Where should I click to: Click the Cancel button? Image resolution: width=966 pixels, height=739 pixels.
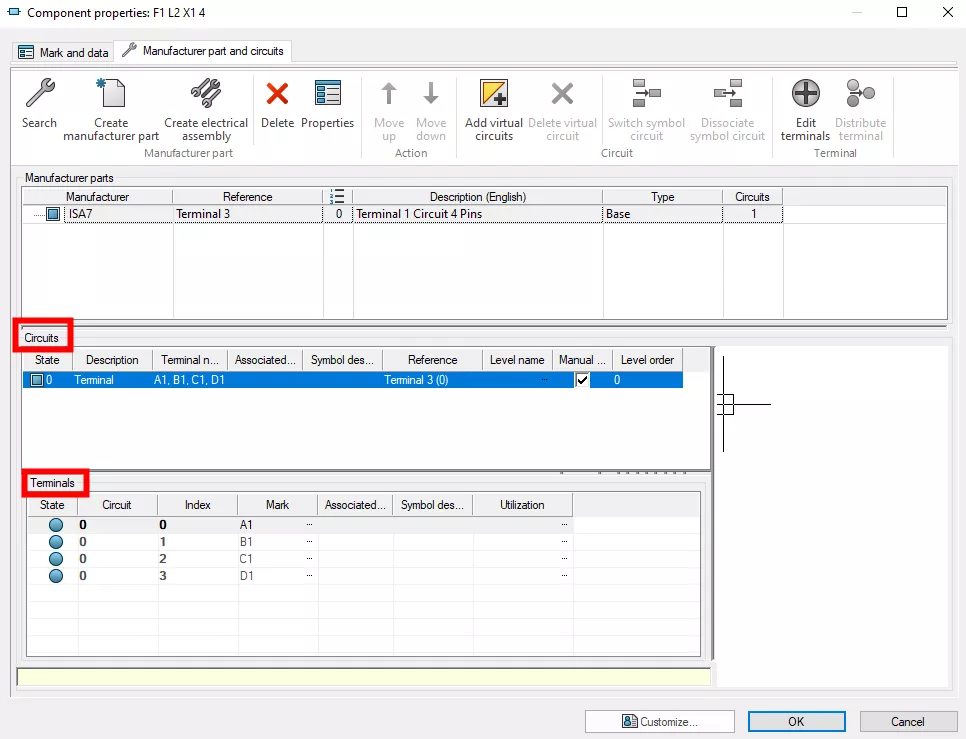[908, 721]
